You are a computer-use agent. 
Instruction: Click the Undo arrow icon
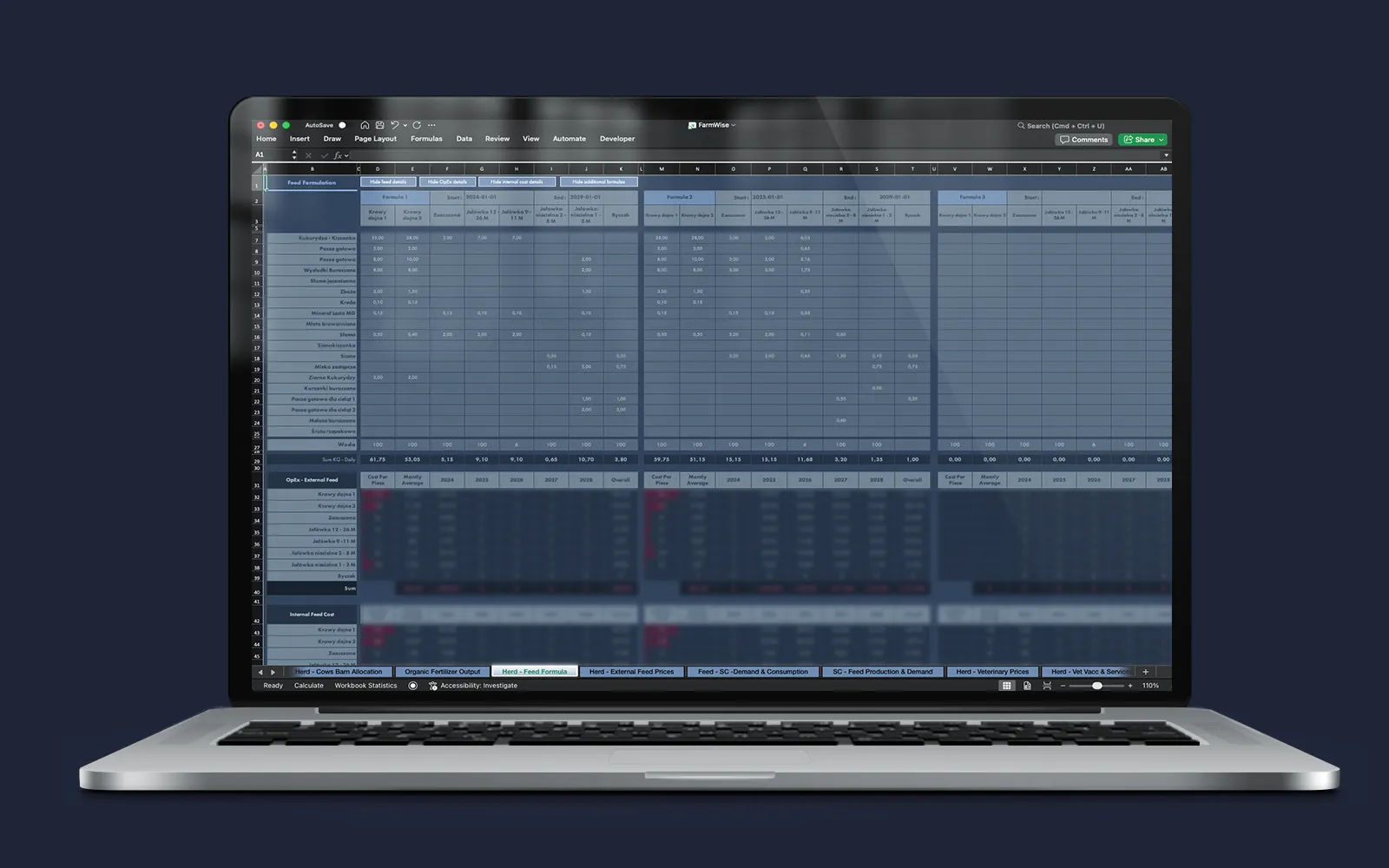click(394, 125)
